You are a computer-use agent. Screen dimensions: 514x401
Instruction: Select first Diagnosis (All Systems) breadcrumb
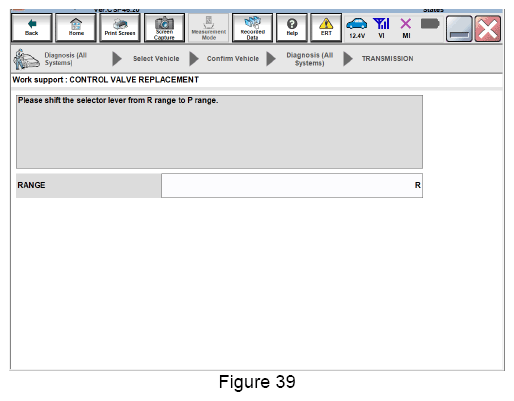click(66, 59)
